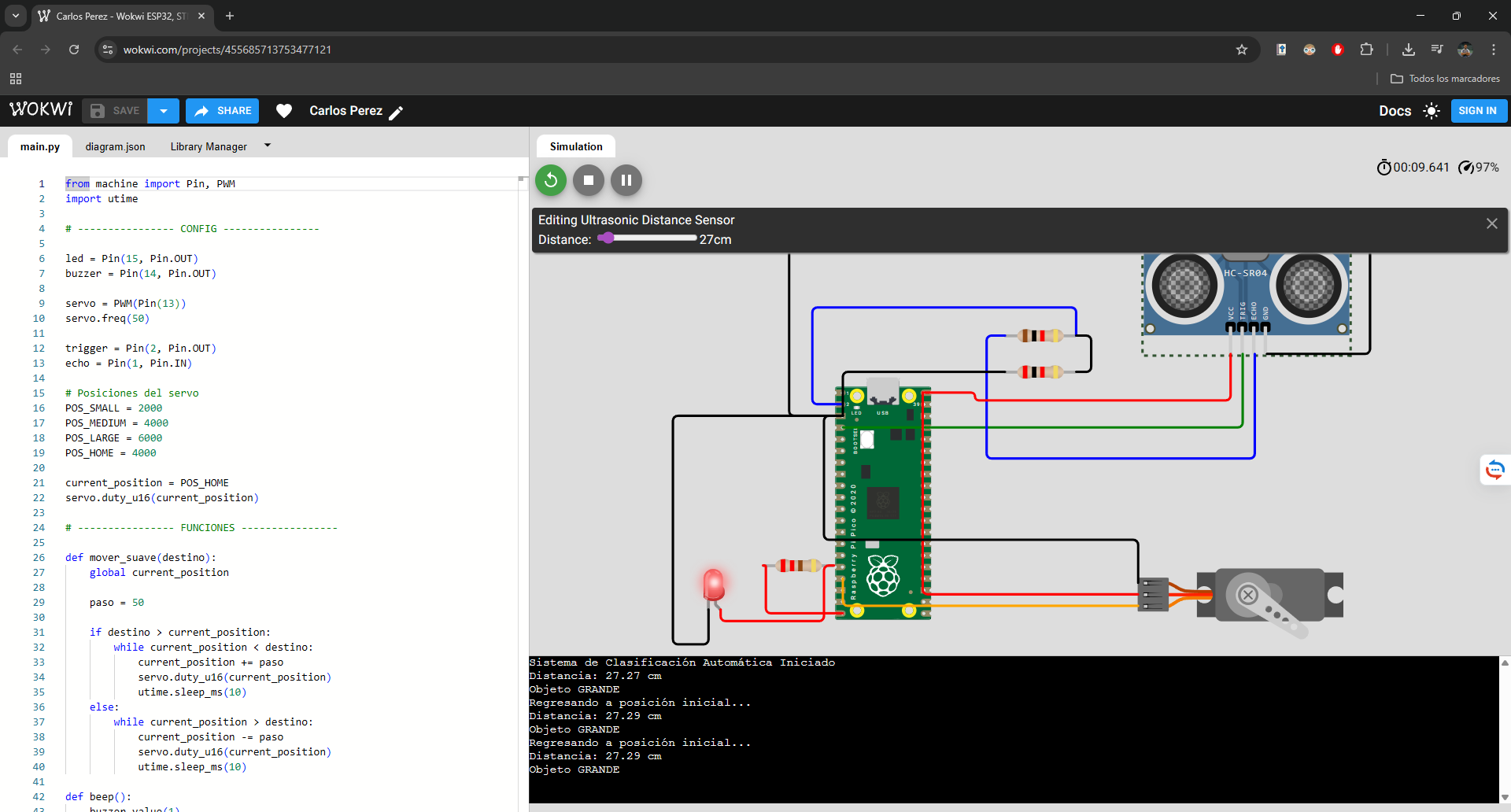Open the Docs link
This screenshot has width=1511, height=812.
[1395, 111]
